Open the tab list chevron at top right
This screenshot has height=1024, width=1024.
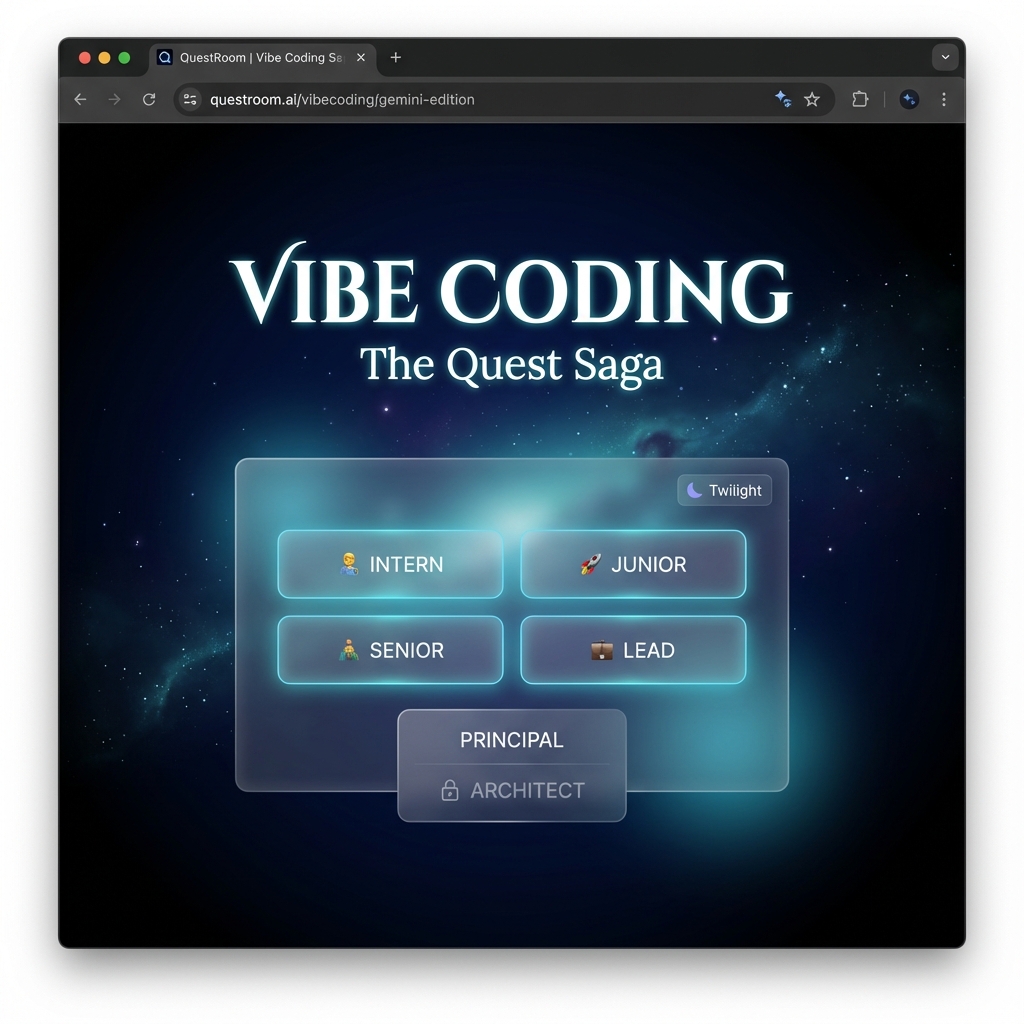pos(945,57)
